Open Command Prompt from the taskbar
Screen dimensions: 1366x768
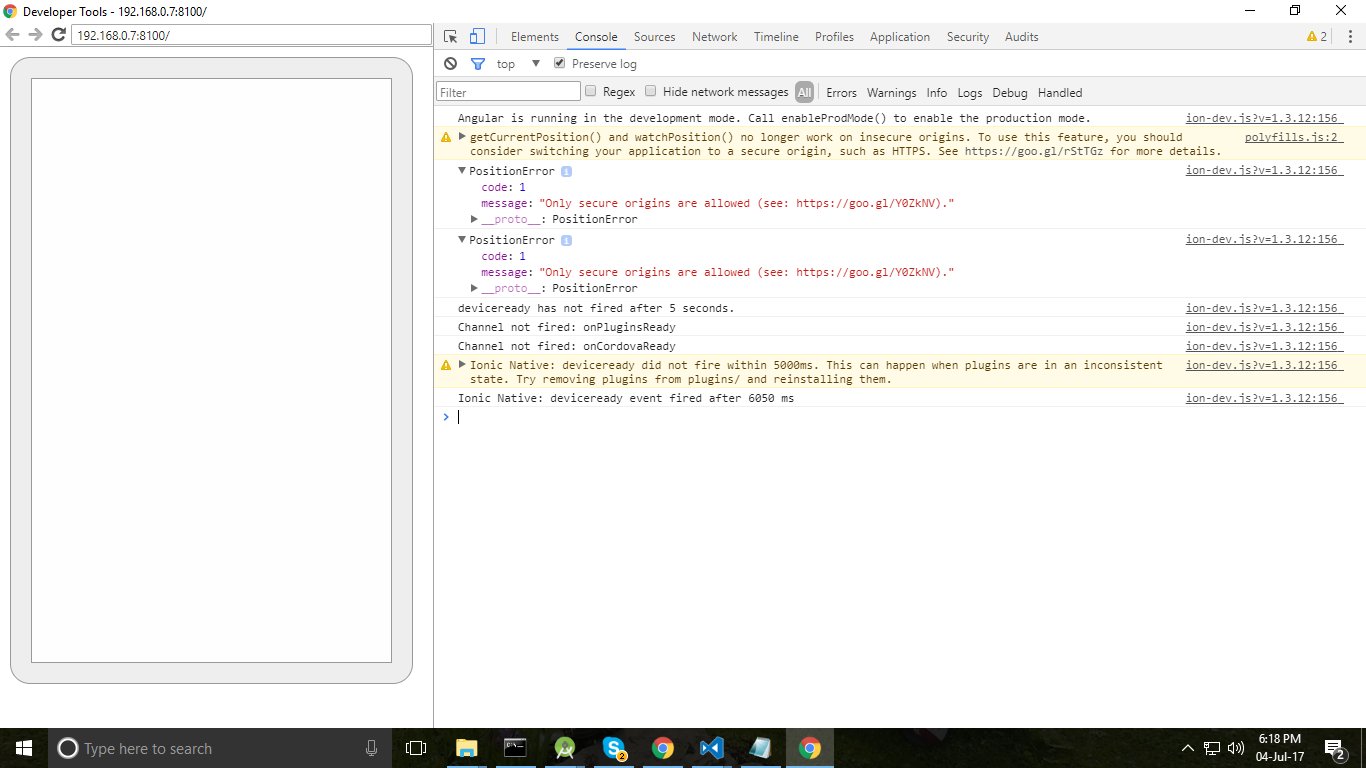coord(515,748)
